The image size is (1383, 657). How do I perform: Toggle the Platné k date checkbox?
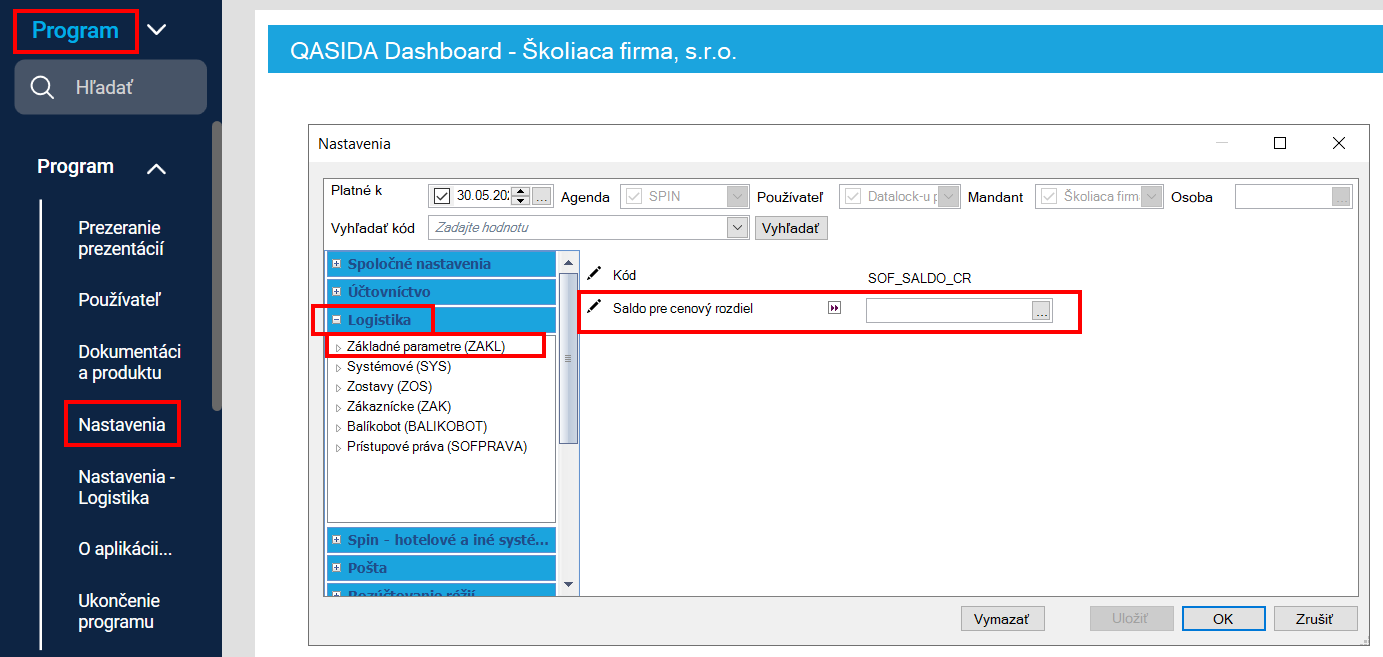(x=442, y=196)
